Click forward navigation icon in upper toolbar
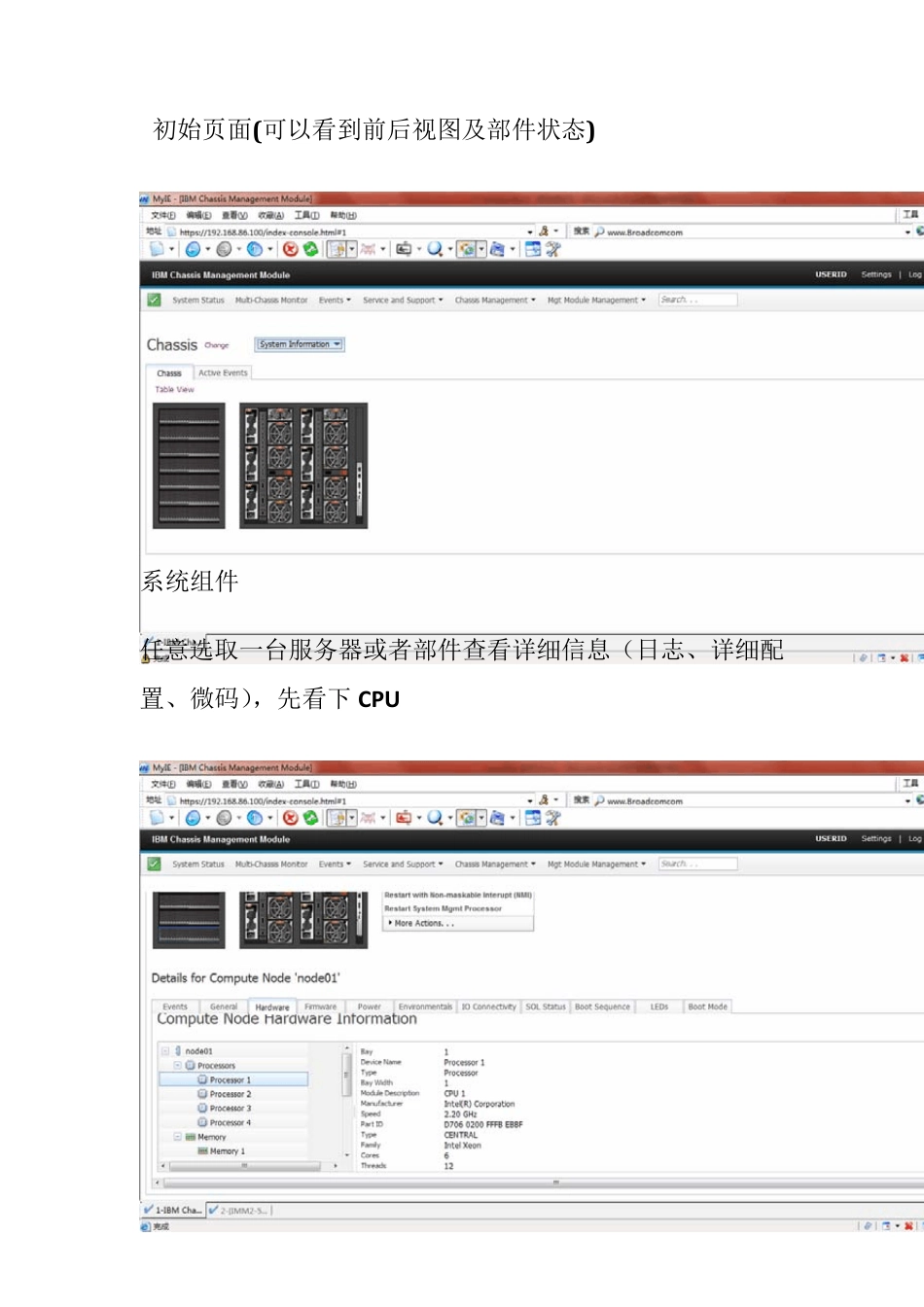Image resolution: width=924 pixels, height=1307 pixels. (x=224, y=249)
